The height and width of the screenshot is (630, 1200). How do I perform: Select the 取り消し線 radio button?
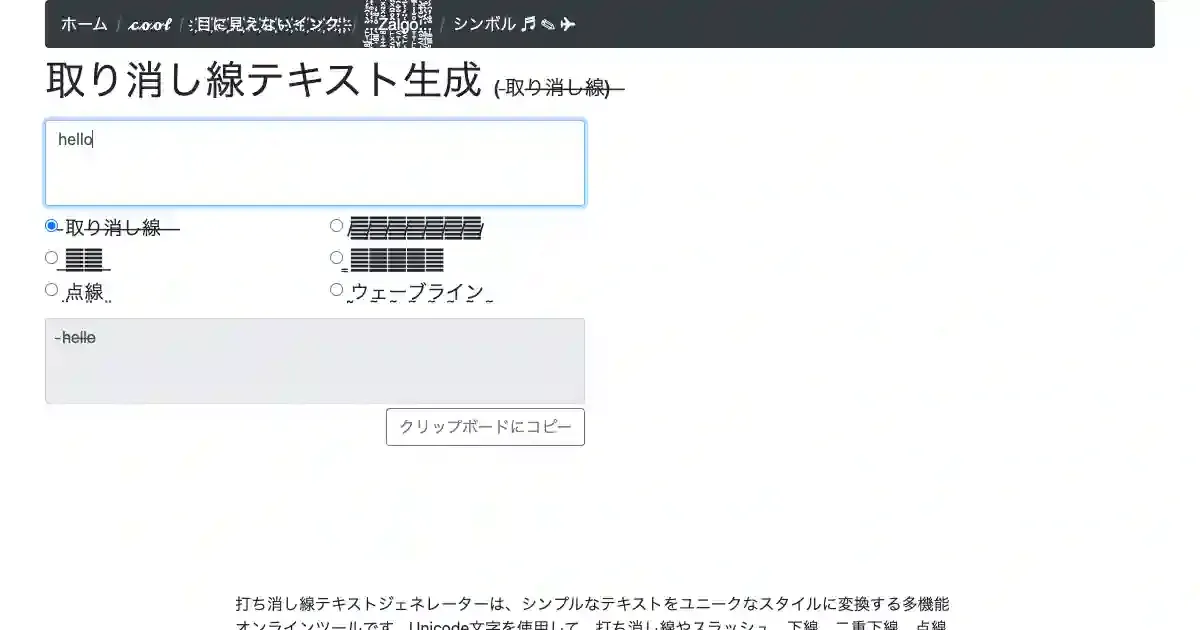click(x=52, y=226)
